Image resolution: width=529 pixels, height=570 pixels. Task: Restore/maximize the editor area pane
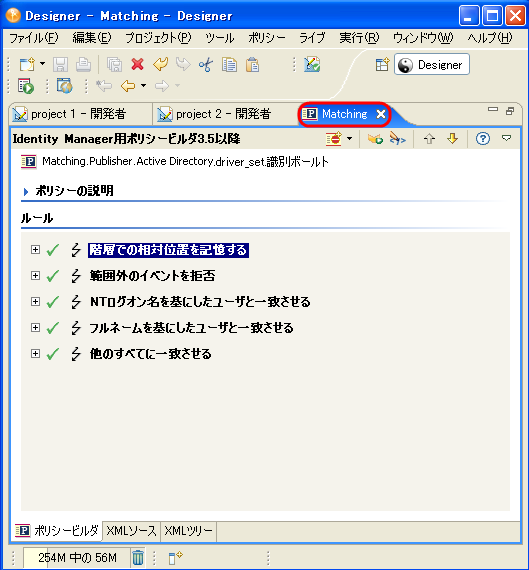[x=510, y=111]
